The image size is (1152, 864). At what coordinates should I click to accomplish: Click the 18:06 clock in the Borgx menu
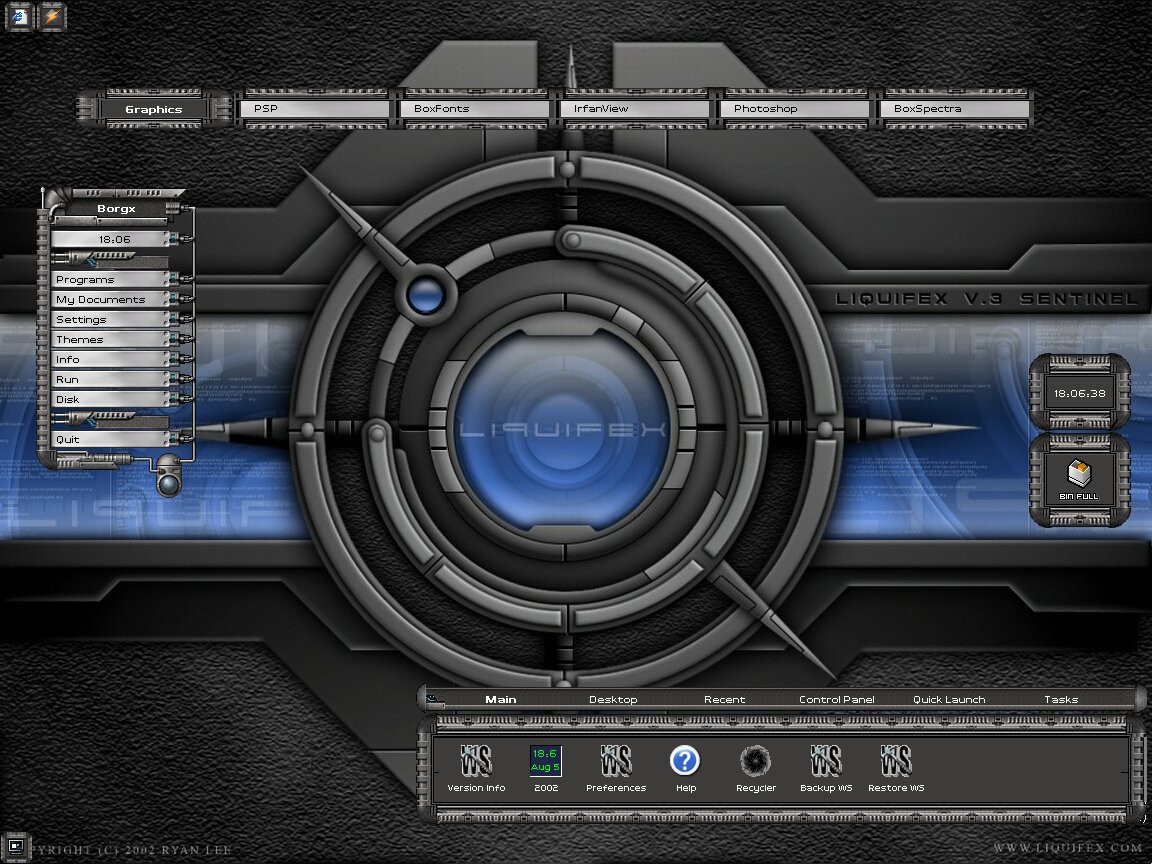110,239
